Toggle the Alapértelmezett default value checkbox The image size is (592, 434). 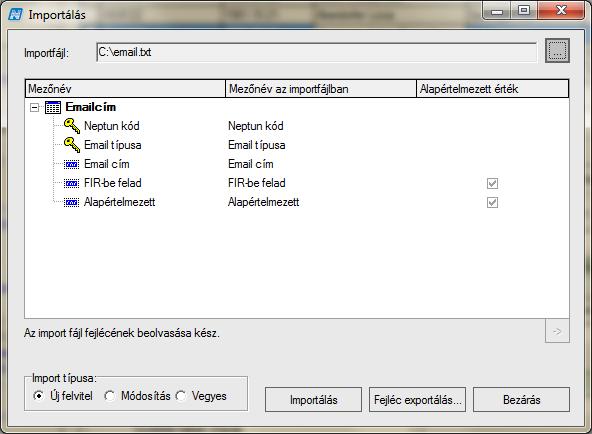(492, 202)
